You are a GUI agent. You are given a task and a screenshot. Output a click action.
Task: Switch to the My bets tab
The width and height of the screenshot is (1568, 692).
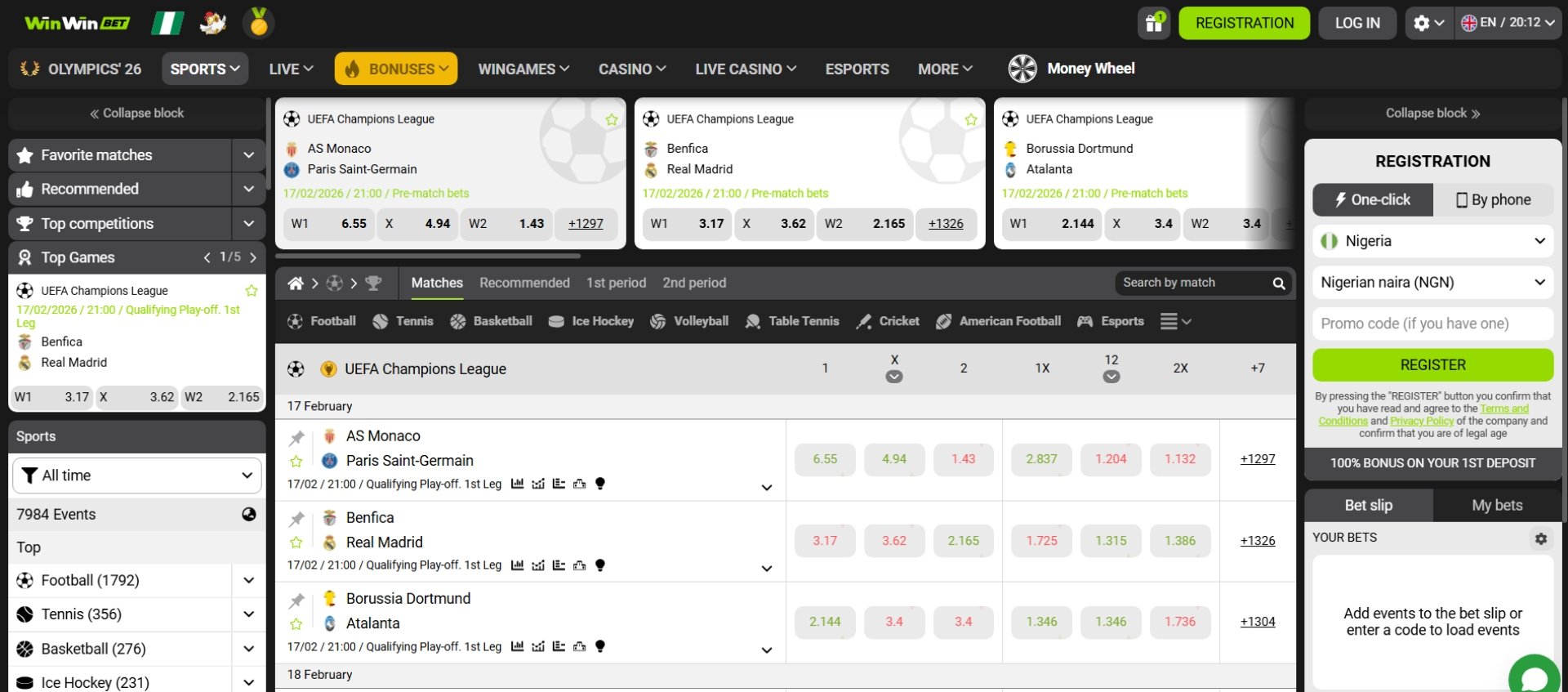(1496, 505)
